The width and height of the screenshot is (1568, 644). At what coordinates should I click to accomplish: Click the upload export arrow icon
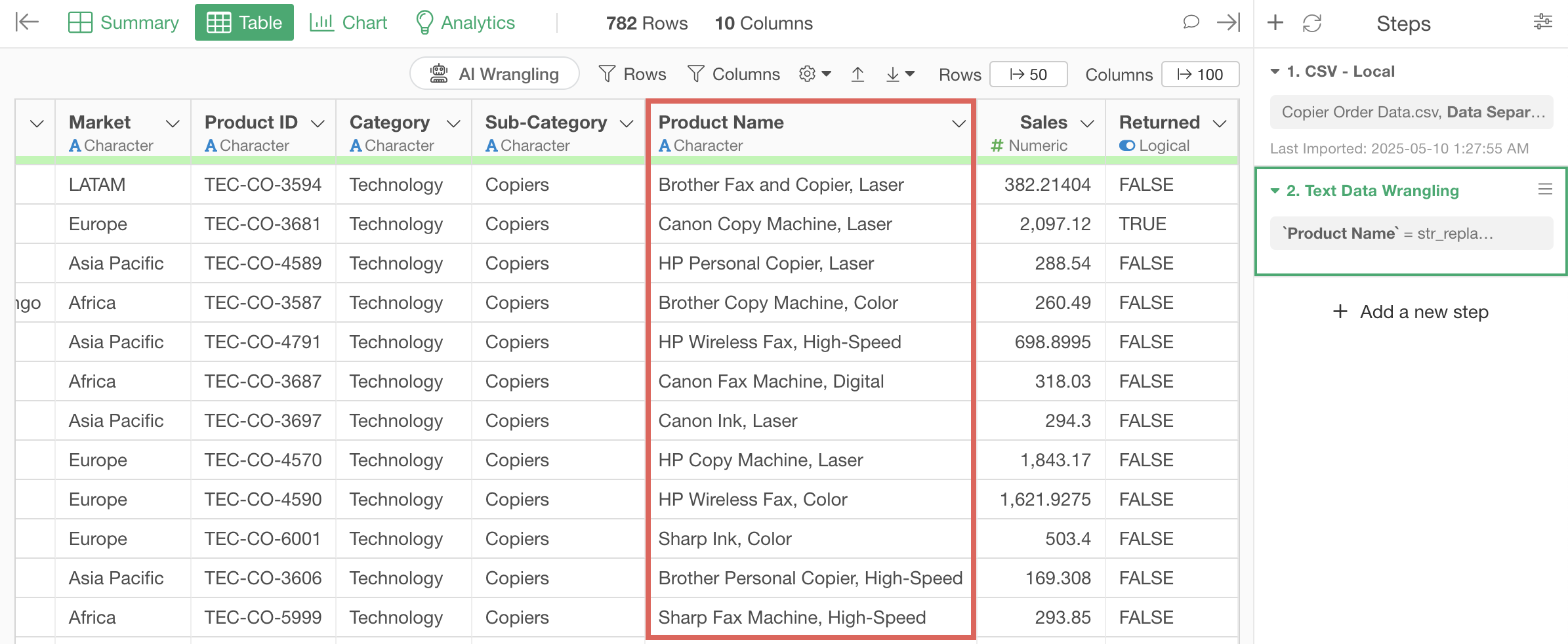point(857,74)
